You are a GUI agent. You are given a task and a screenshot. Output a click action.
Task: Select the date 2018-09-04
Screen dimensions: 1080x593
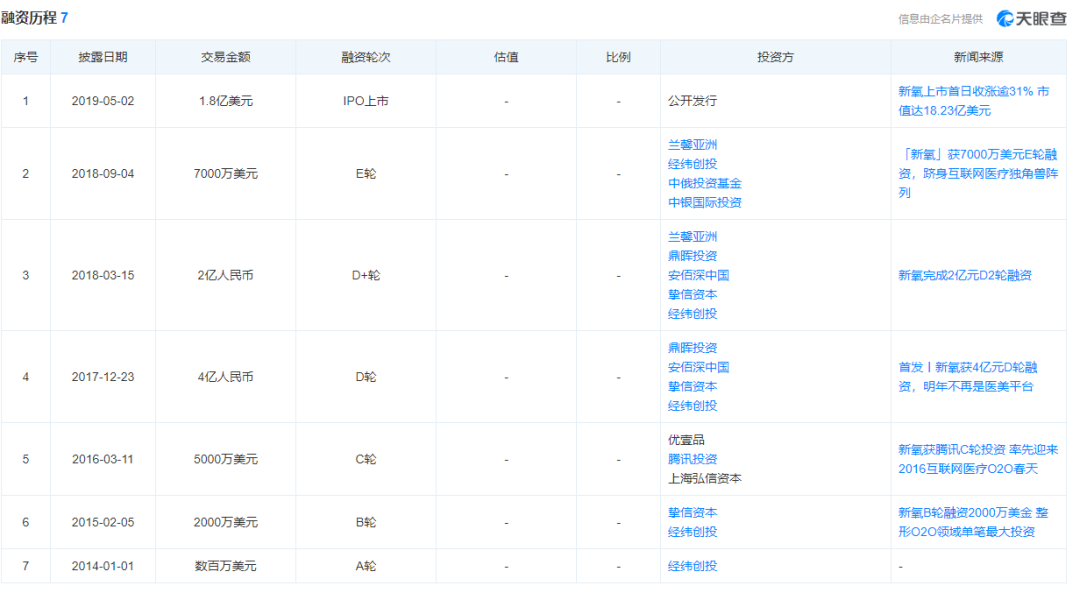coord(103,174)
